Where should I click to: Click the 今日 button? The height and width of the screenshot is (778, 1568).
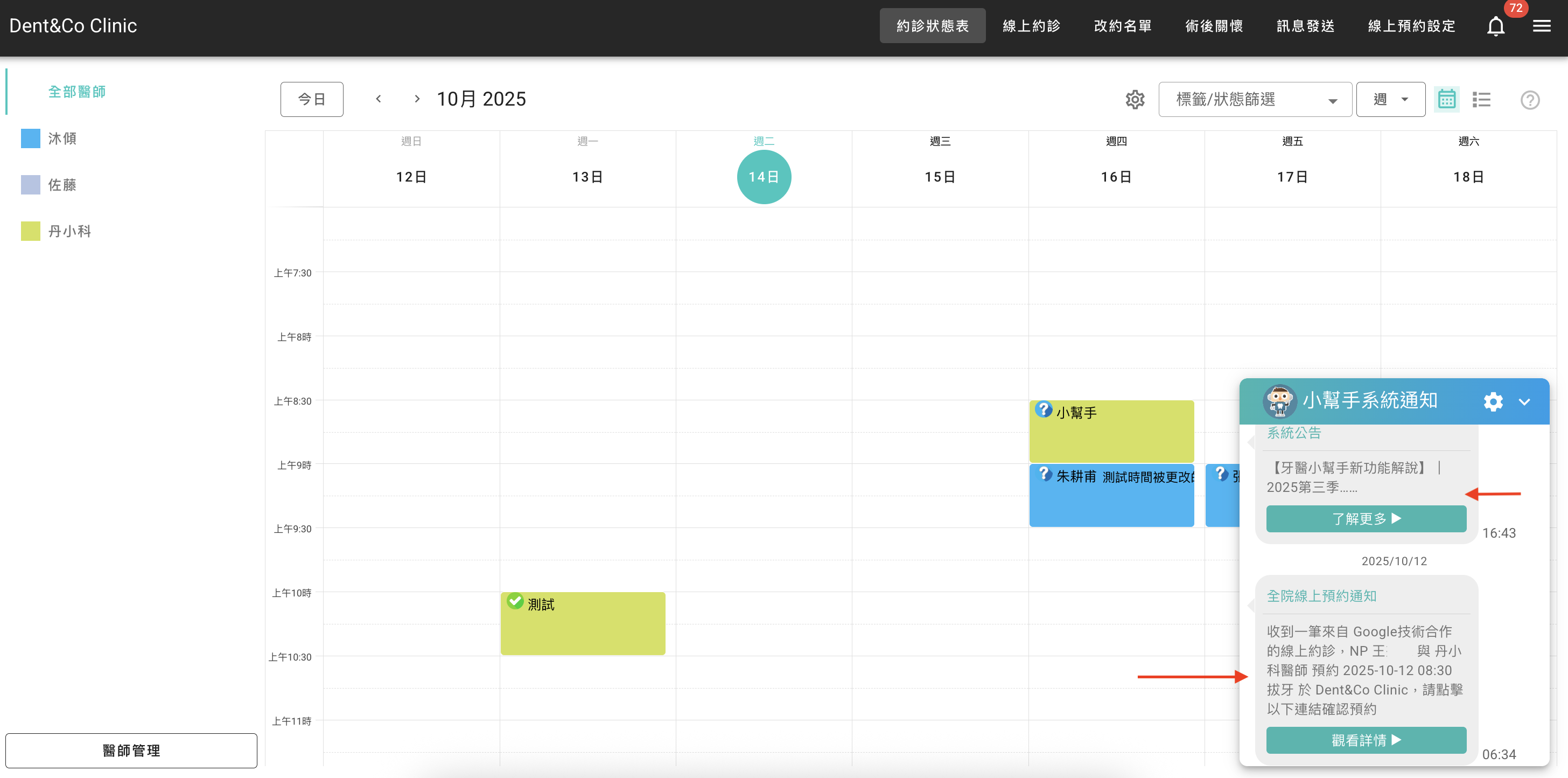tap(311, 99)
